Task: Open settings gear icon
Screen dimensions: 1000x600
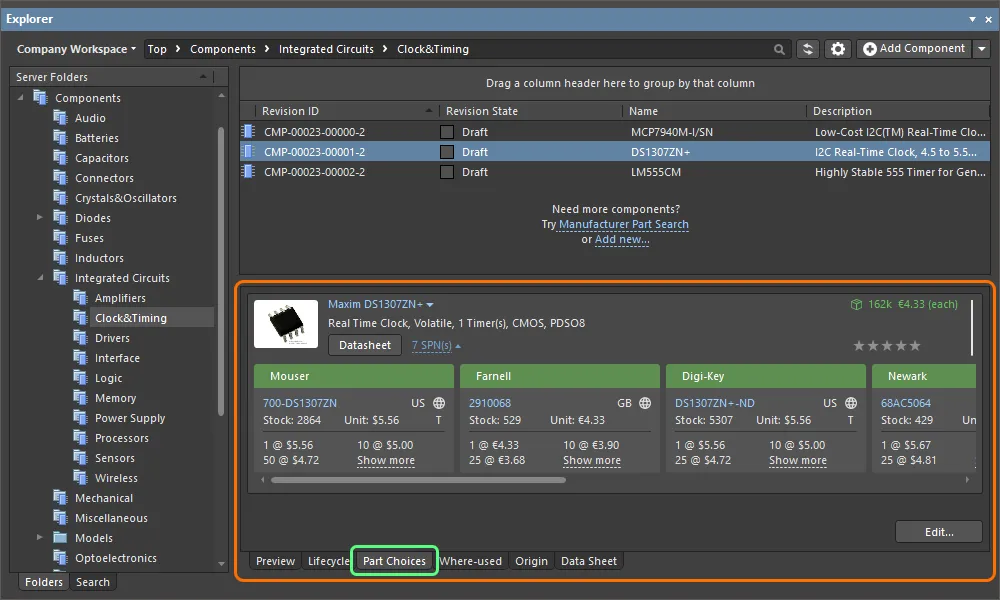Action: 838,49
